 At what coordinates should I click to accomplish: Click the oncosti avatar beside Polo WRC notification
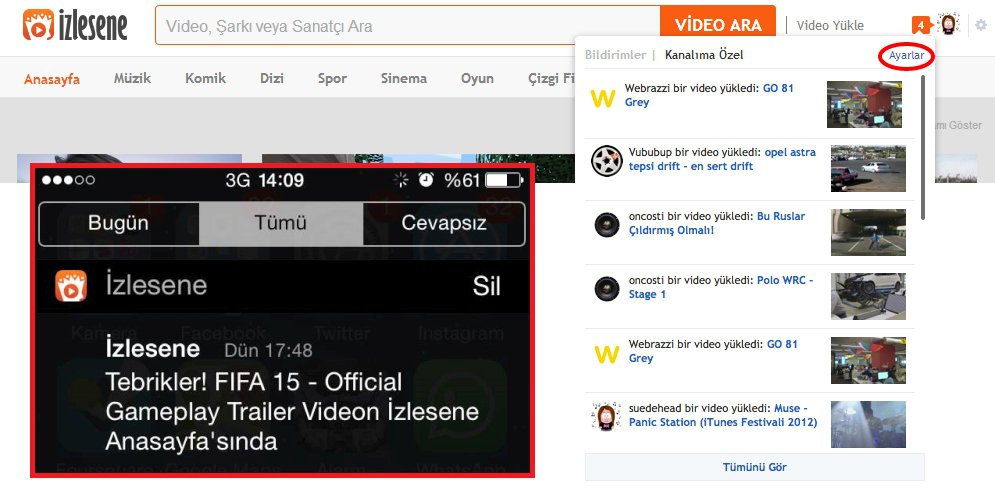607,289
